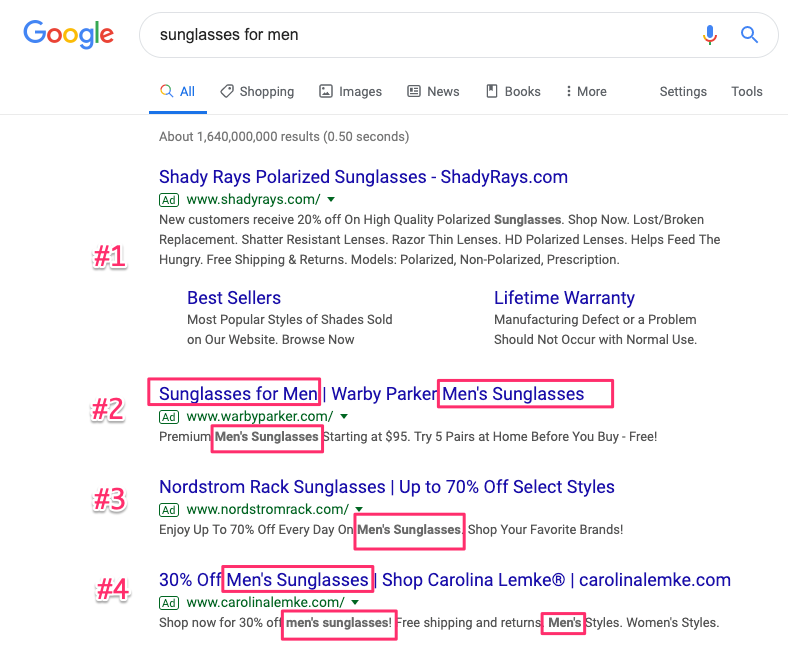
Task: Expand dropdown arrow beside shadyrays.com URL
Action: click(x=331, y=200)
